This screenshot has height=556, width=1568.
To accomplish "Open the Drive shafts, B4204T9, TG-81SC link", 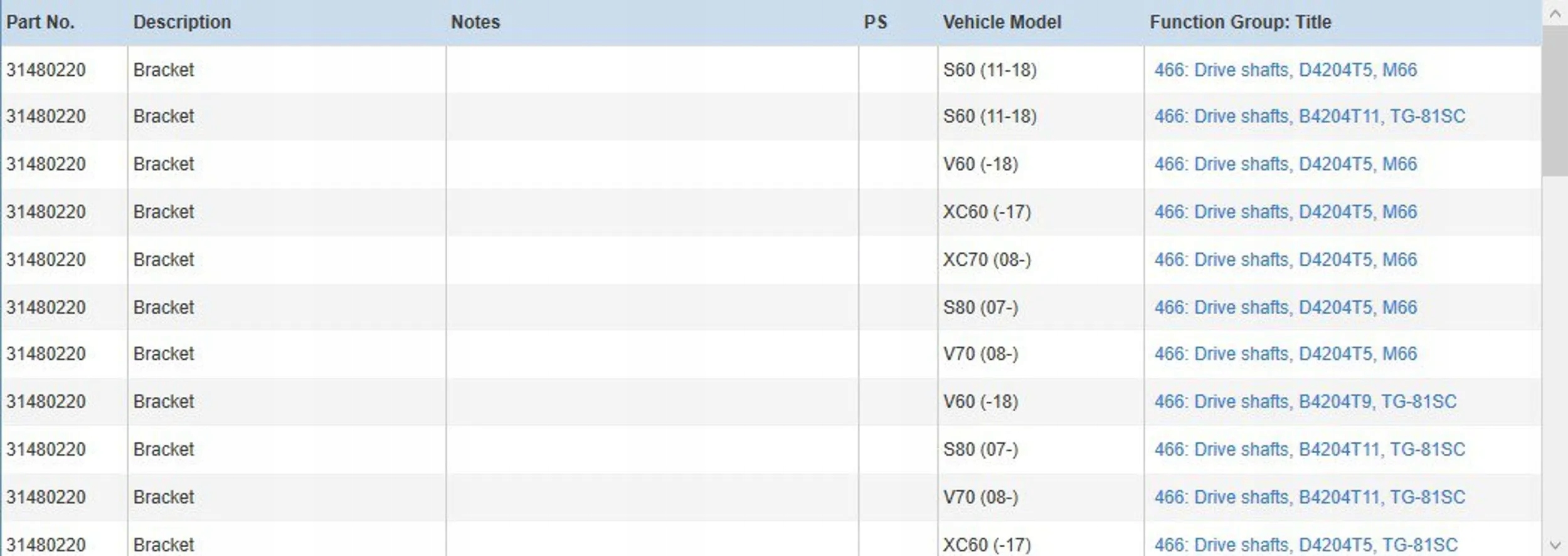I will [x=1305, y=401].
